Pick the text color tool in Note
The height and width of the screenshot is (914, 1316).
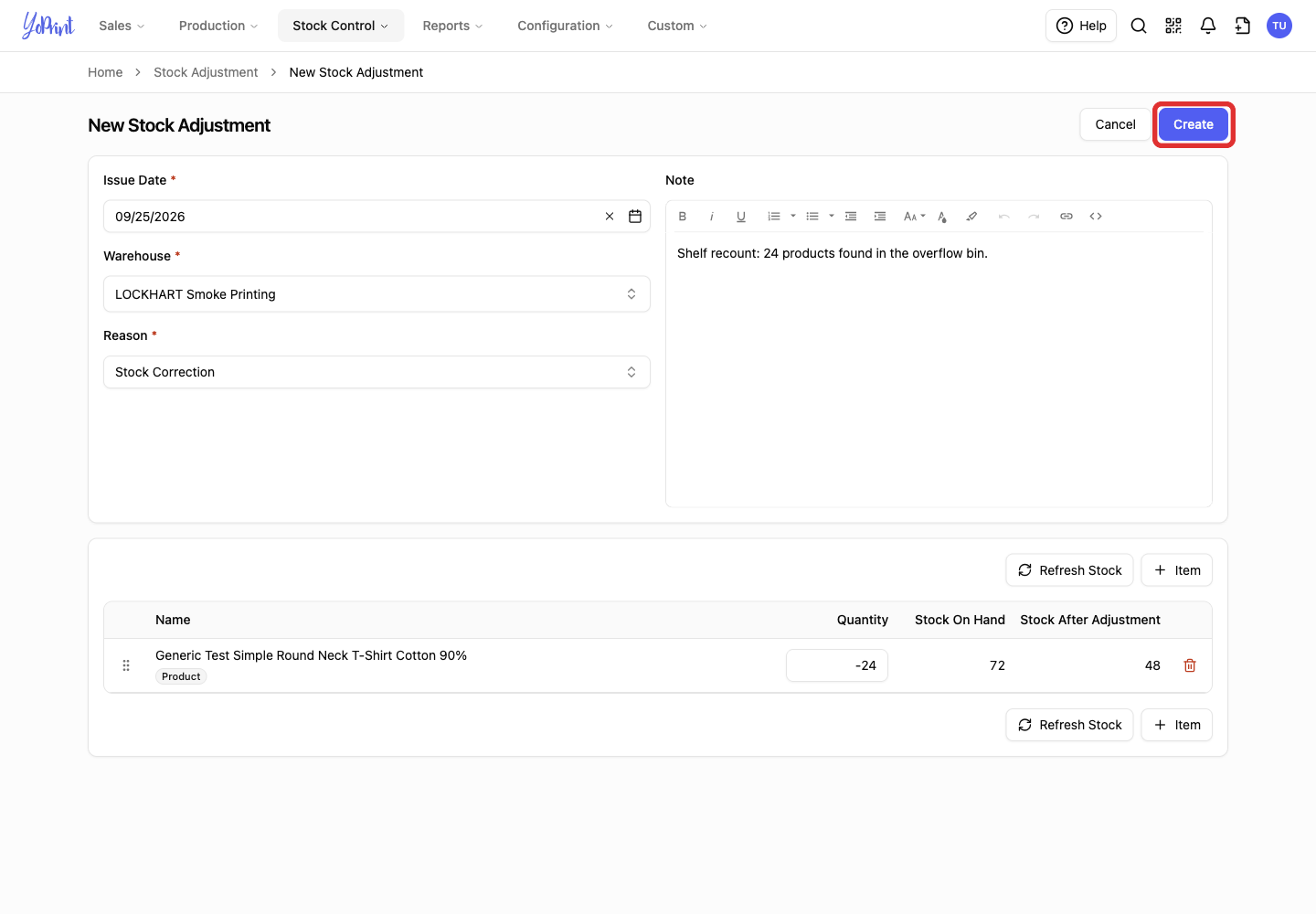pyautogui.click(x=942, y=217)
